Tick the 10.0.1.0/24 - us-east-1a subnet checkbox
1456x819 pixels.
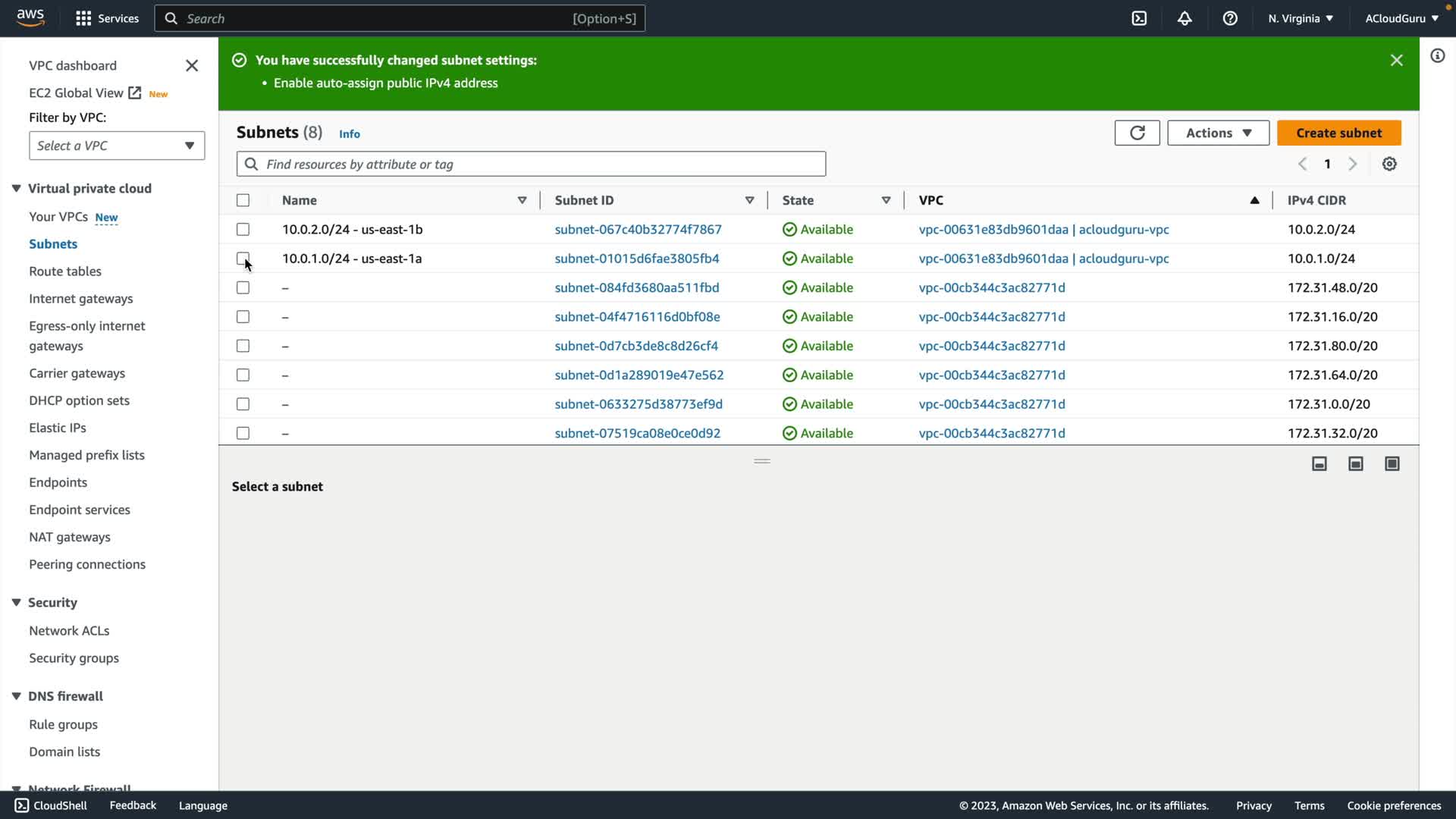[x=243, y=259]
